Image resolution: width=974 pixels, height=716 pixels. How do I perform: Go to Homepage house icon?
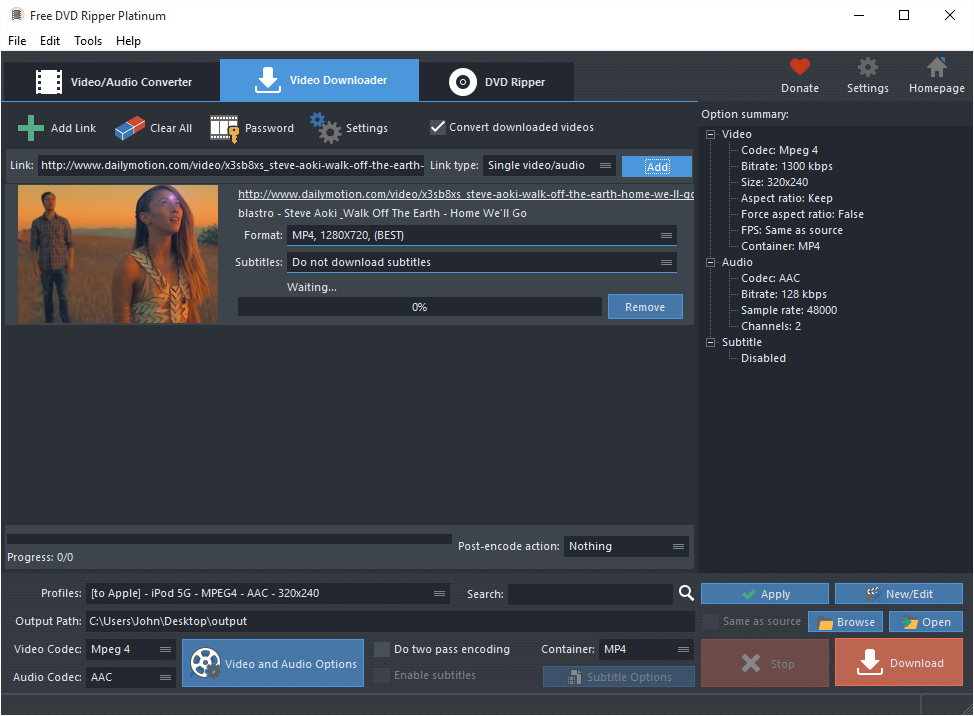936,68
